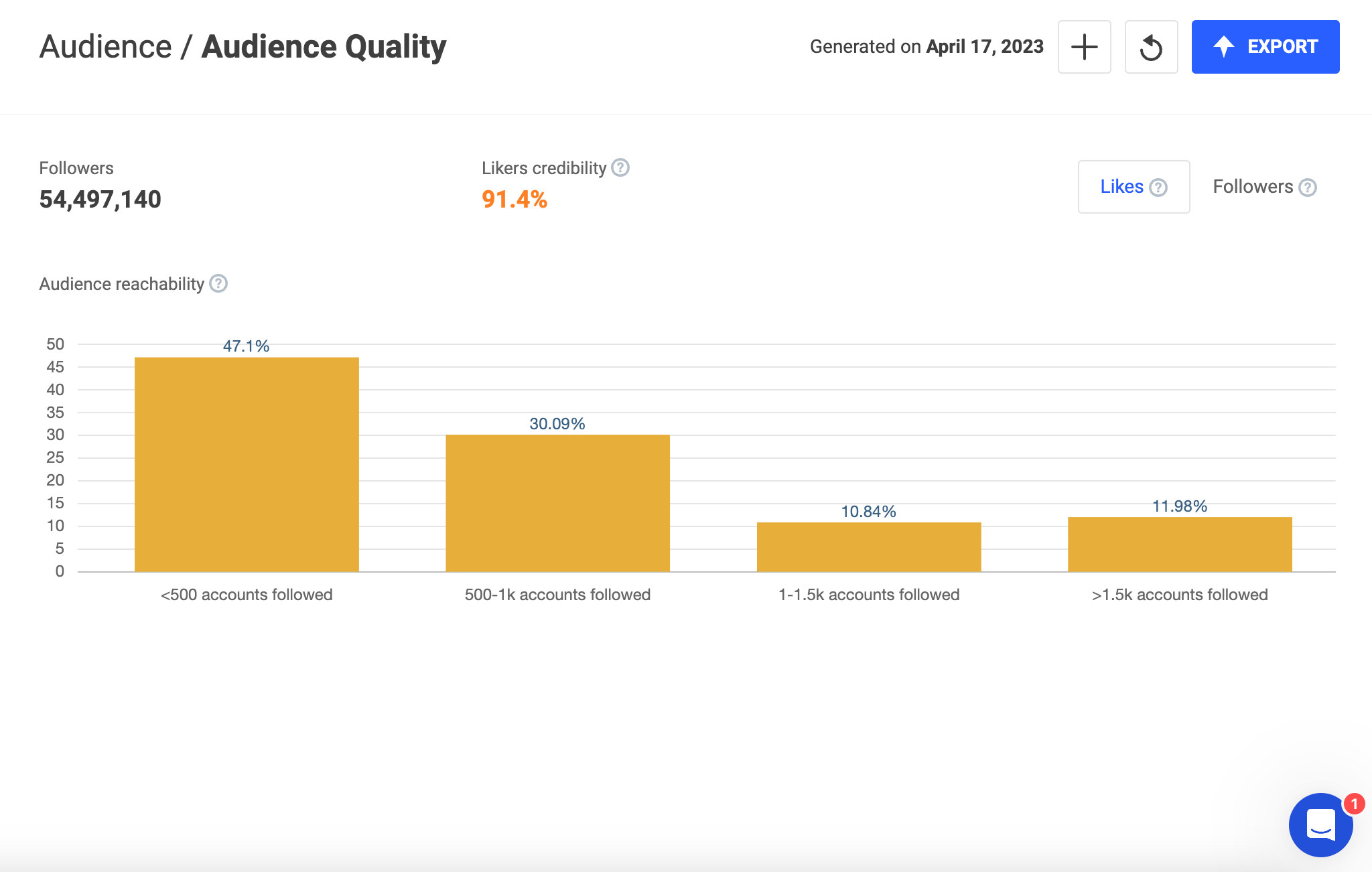Click the '500-1k accounts followed' axis label
The height and width of the screenshot is (872, 1372).
[x=557, y=595]
